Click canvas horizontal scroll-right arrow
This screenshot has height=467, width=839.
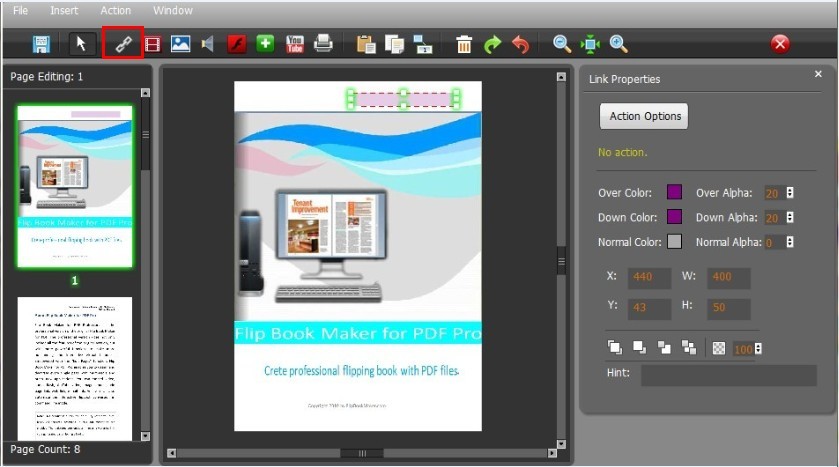click(x=552, y=453)
